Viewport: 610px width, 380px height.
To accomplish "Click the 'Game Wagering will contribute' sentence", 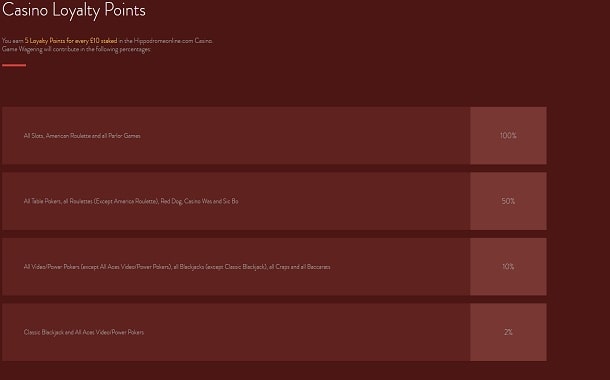I will click(76, 49).
